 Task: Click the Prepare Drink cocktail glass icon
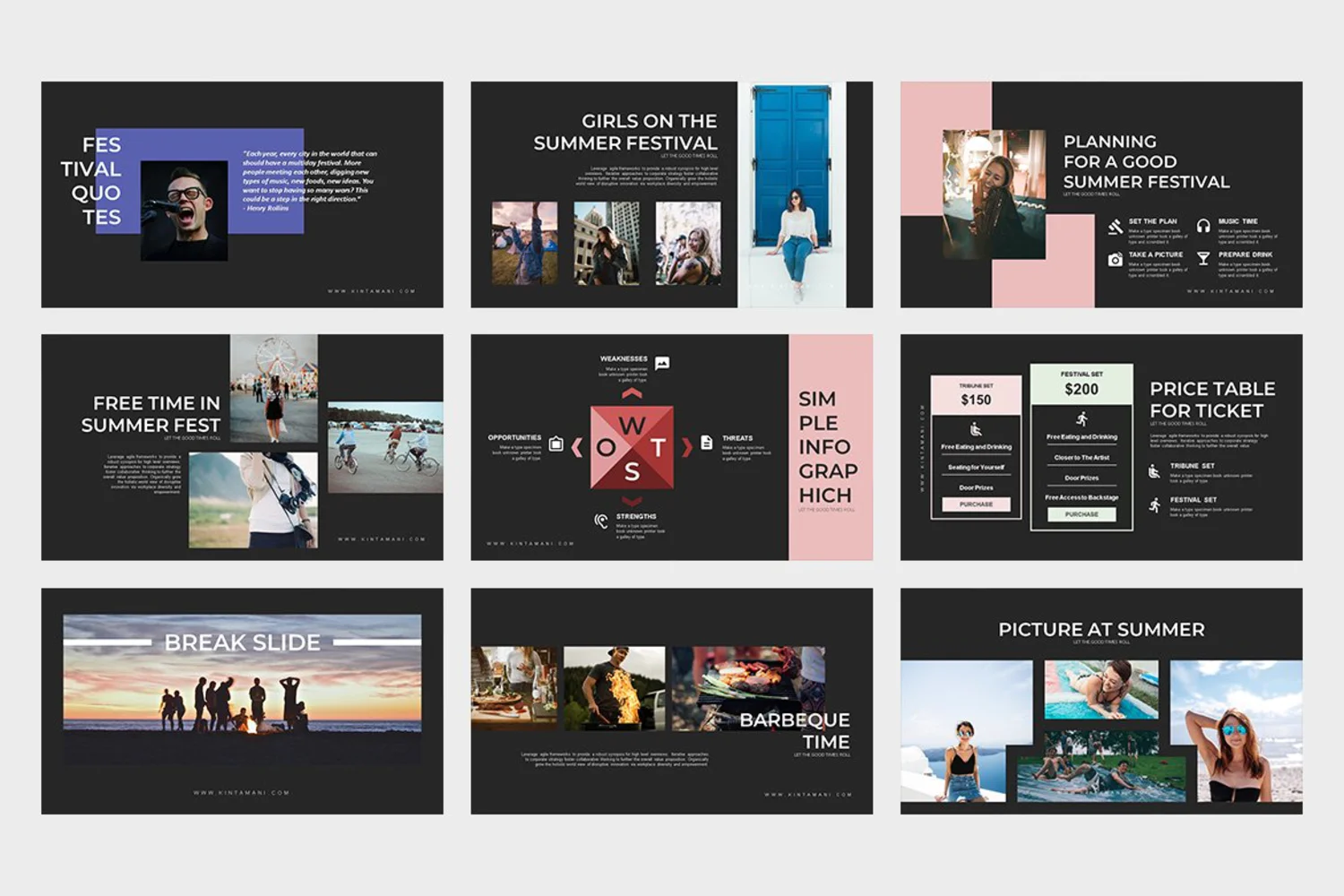click(x=1203, y=259)
